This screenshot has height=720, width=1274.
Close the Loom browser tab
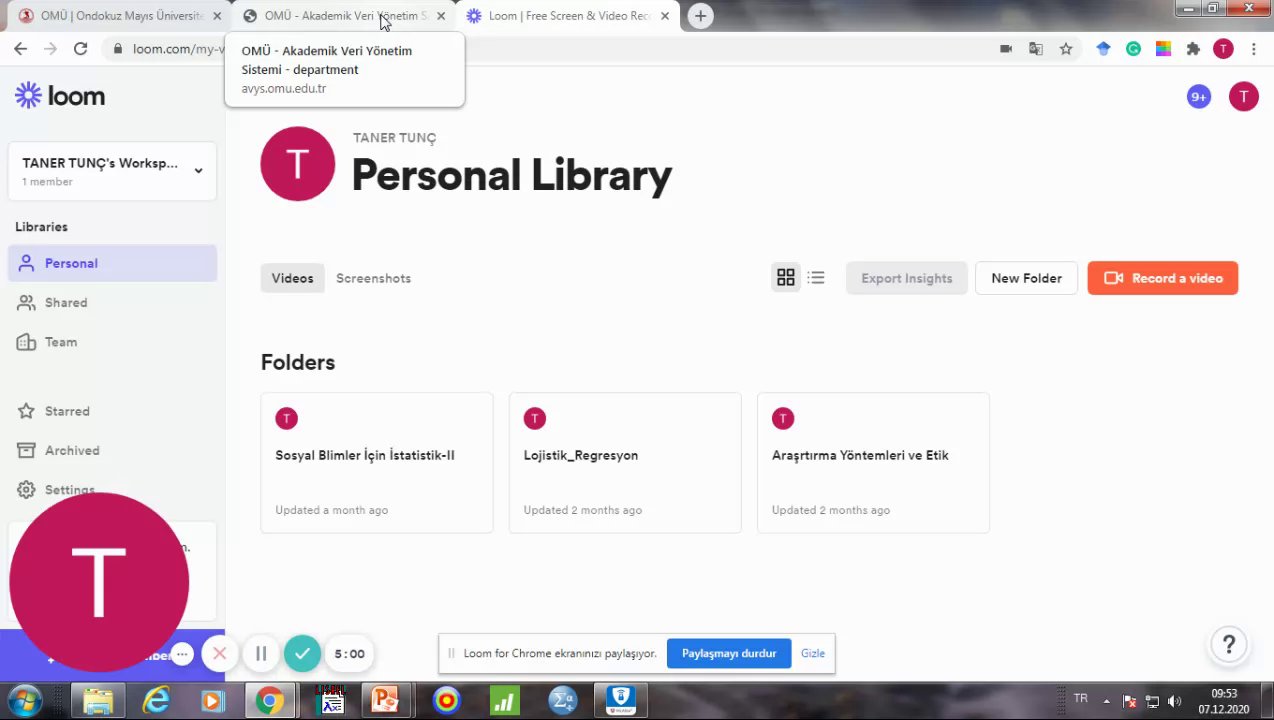(665, 16)
